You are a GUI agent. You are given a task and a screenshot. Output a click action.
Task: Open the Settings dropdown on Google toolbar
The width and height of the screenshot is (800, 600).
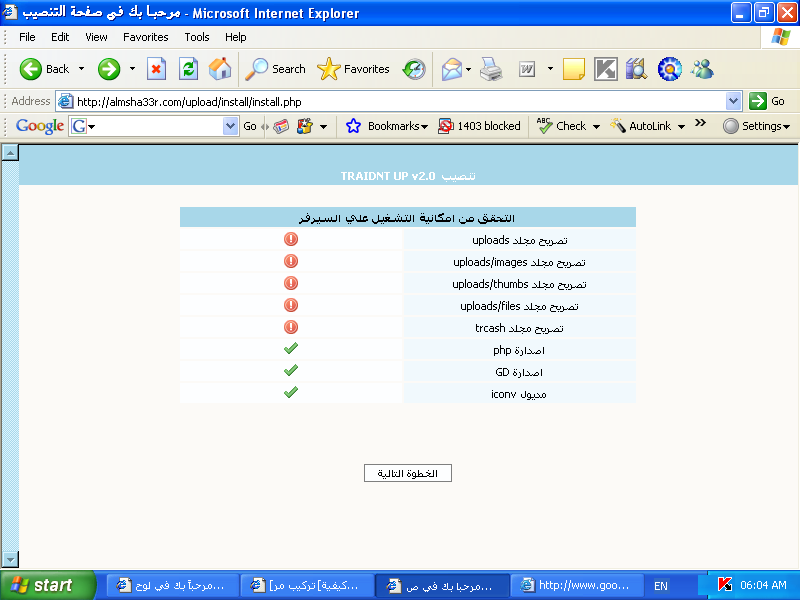coord(757,126)
